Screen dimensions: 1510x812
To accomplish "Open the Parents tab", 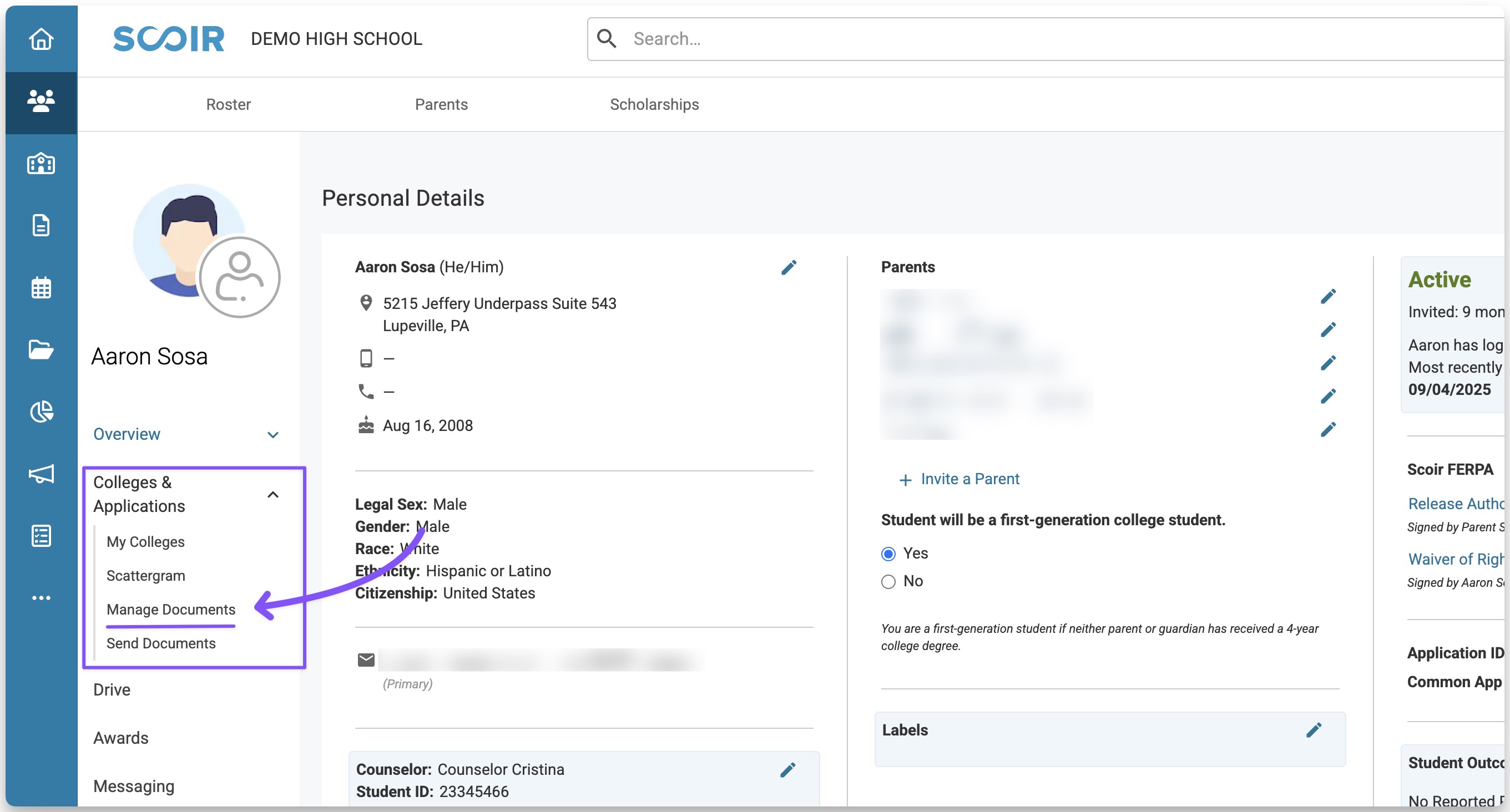I will click(x=441, y=104).
